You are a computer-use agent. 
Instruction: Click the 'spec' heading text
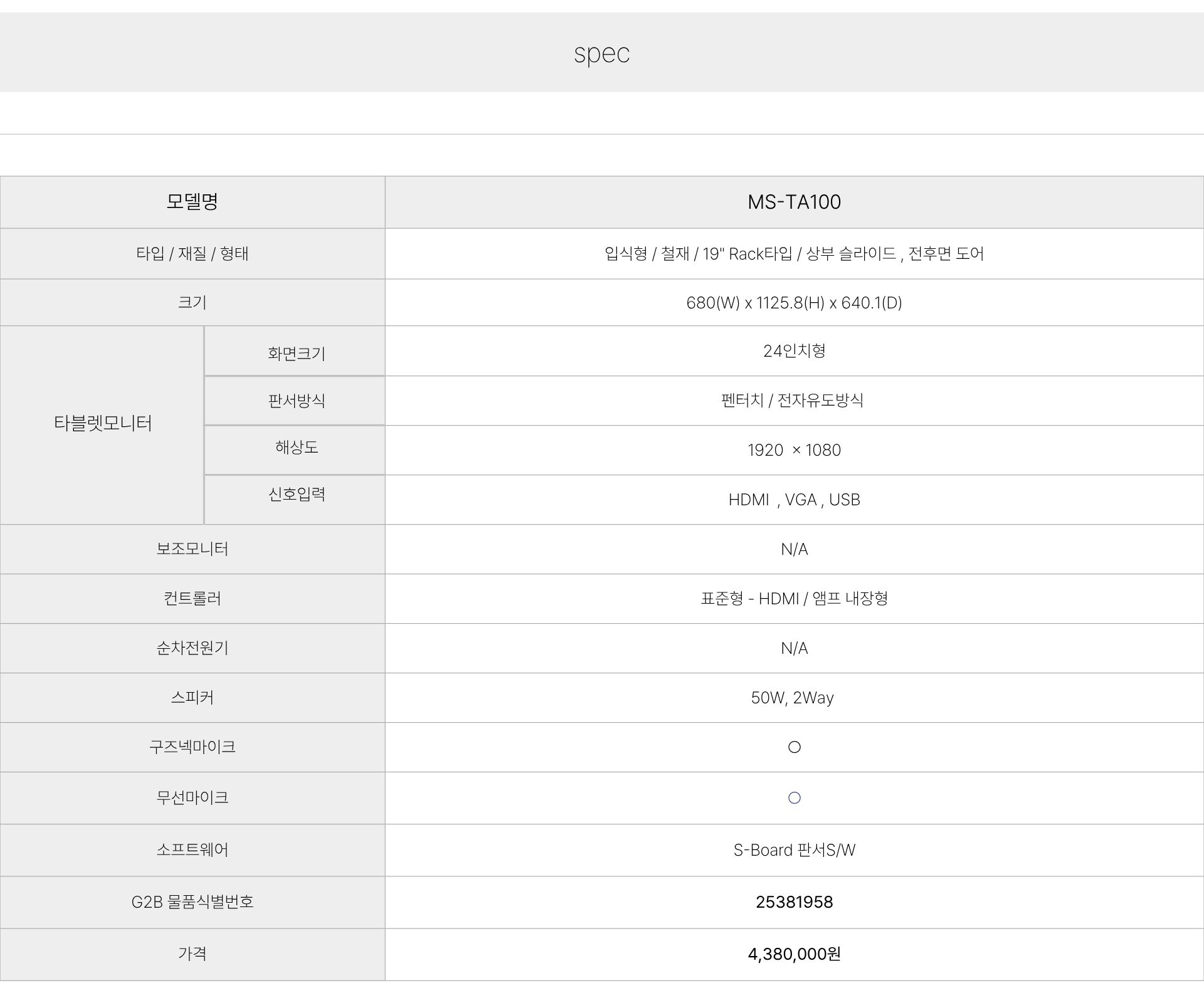pyautogui.click(x=601, y=53)
